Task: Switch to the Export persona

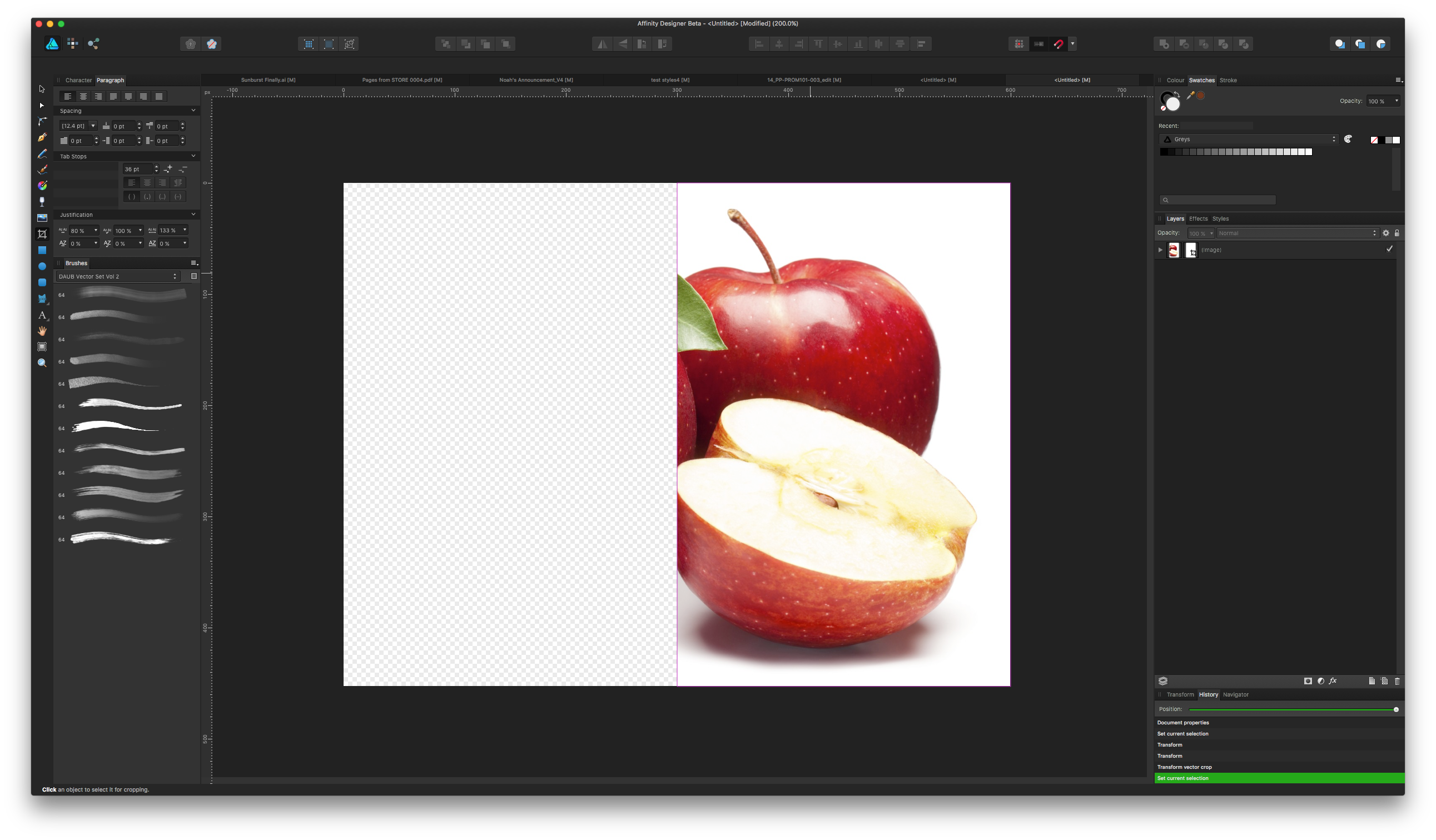Action: (x=93, y=43)
